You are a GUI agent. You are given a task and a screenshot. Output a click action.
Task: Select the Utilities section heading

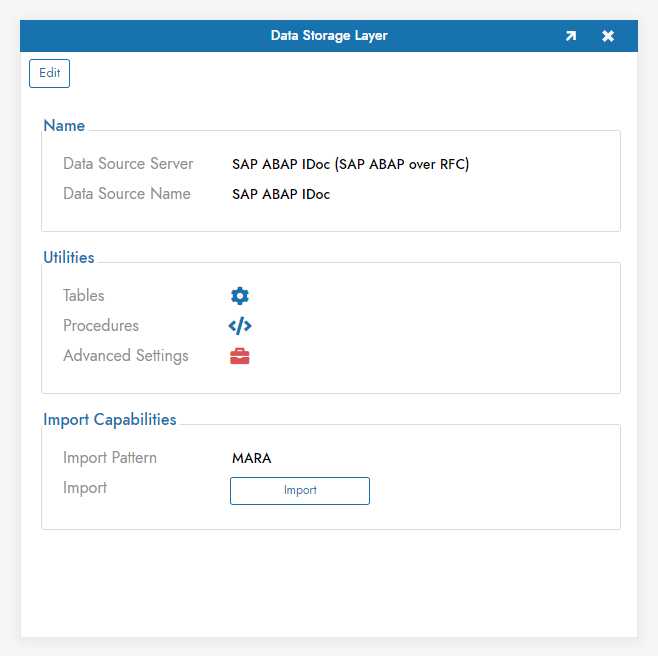69,258
